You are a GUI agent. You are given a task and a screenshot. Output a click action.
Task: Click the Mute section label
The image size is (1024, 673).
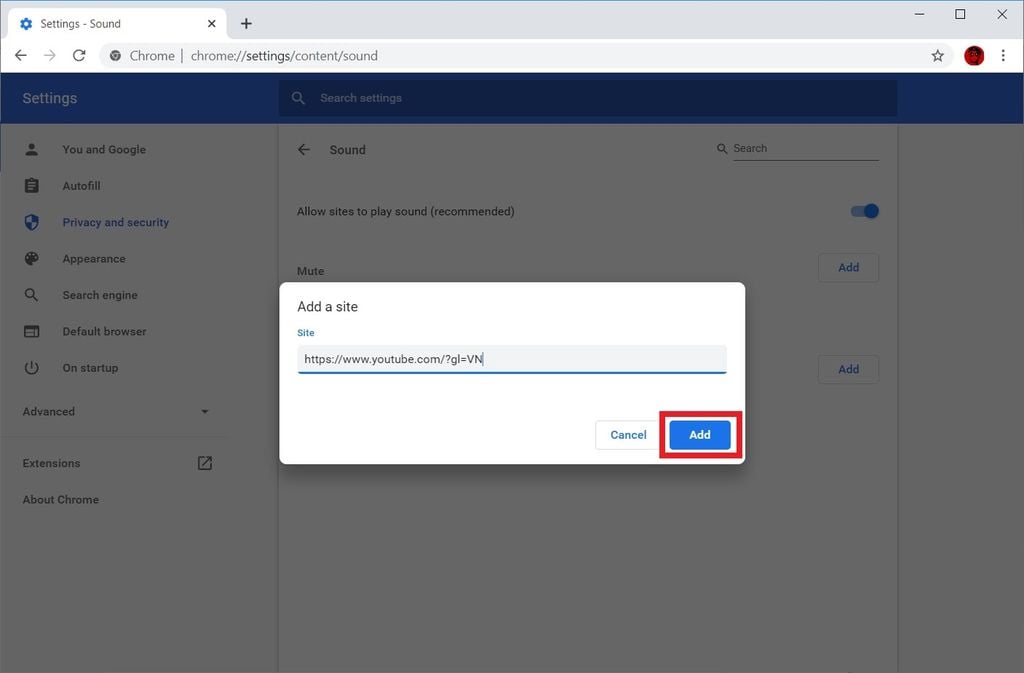click(x=311, y=271)
